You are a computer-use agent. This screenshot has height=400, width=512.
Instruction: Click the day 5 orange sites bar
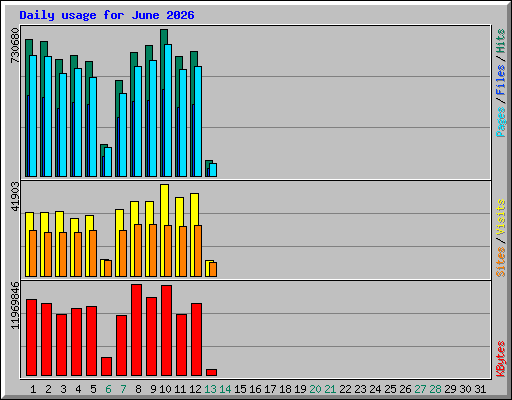point(93,253)
